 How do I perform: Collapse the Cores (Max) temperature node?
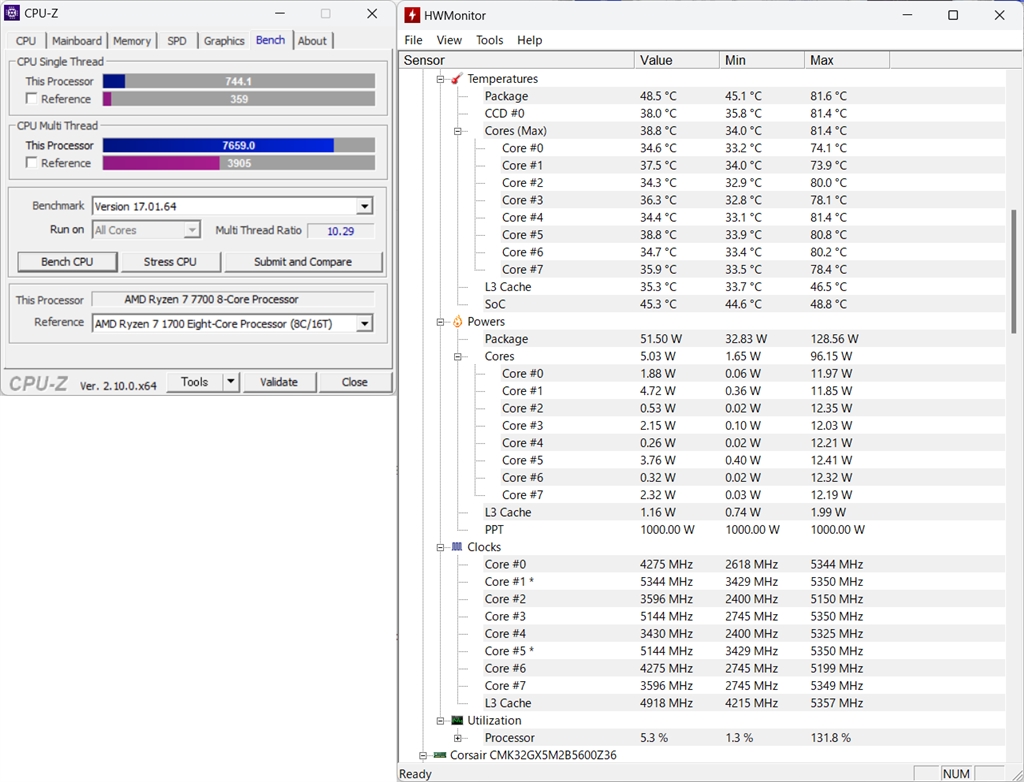[x=458, y=131]
